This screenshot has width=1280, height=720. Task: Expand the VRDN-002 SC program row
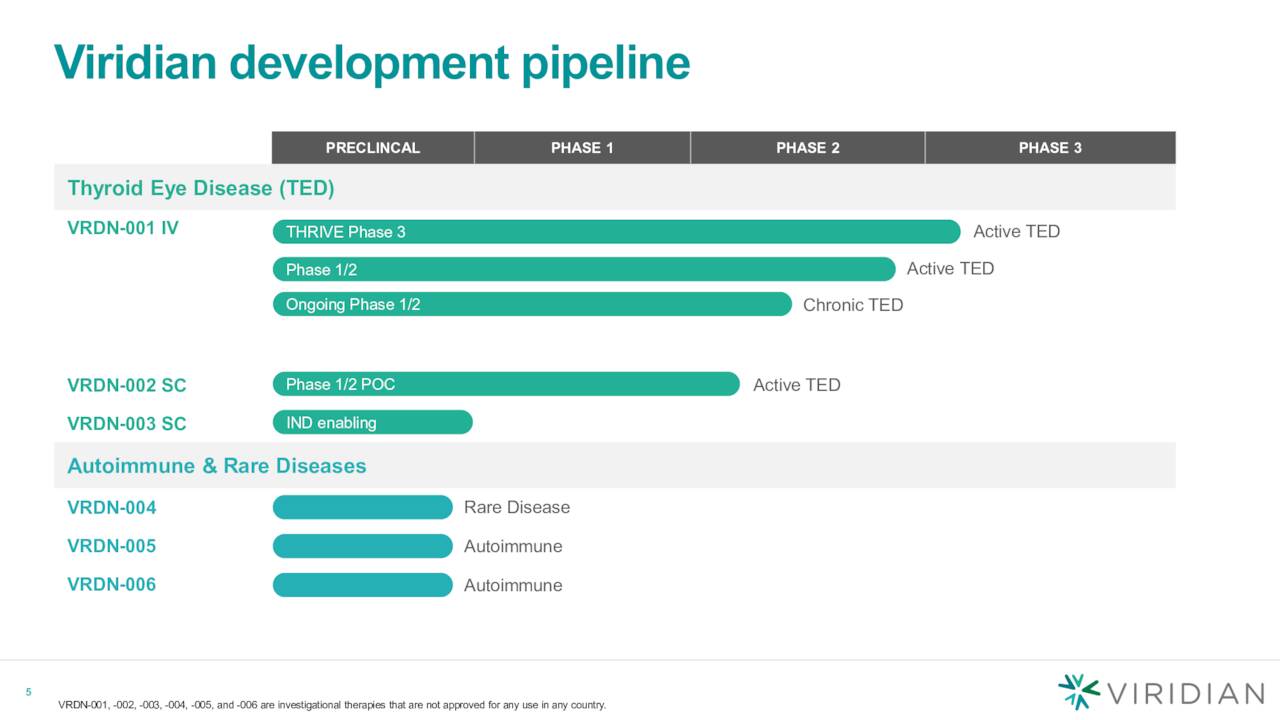(x=126, y=385)
